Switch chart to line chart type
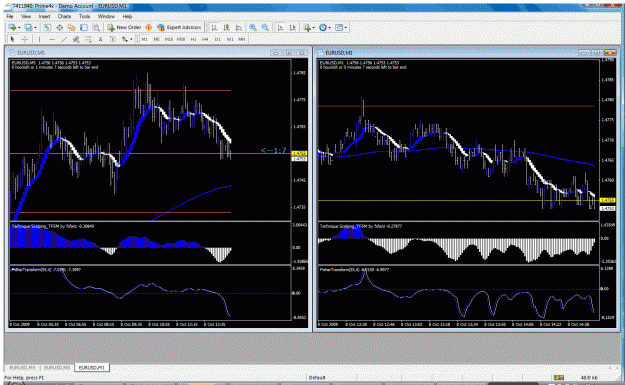This screenshot has height=385, width=625. click(239, 28)
